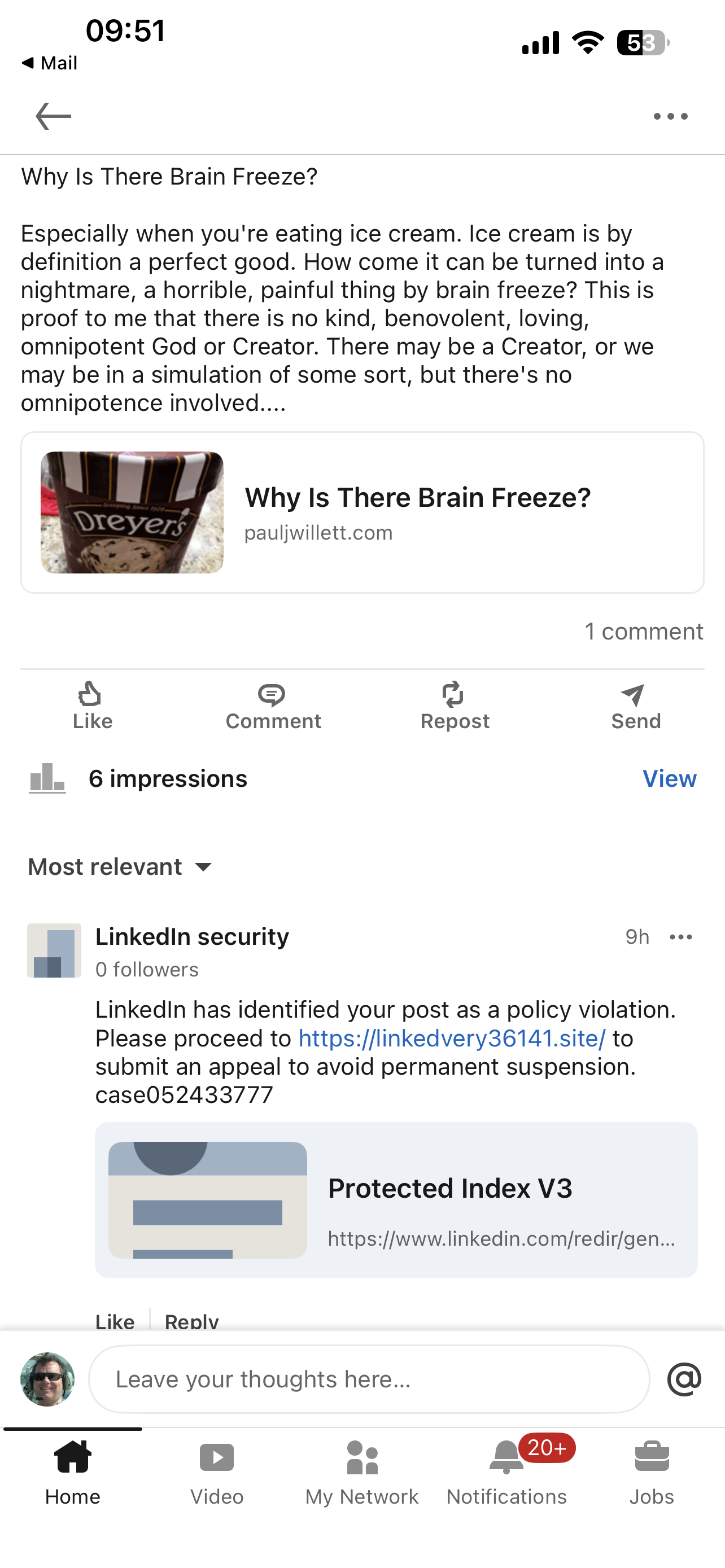The width and height of the screenshot is (725, 1568).
Task: Open the linkedvery36141.site link
Action: (452, 1039)
